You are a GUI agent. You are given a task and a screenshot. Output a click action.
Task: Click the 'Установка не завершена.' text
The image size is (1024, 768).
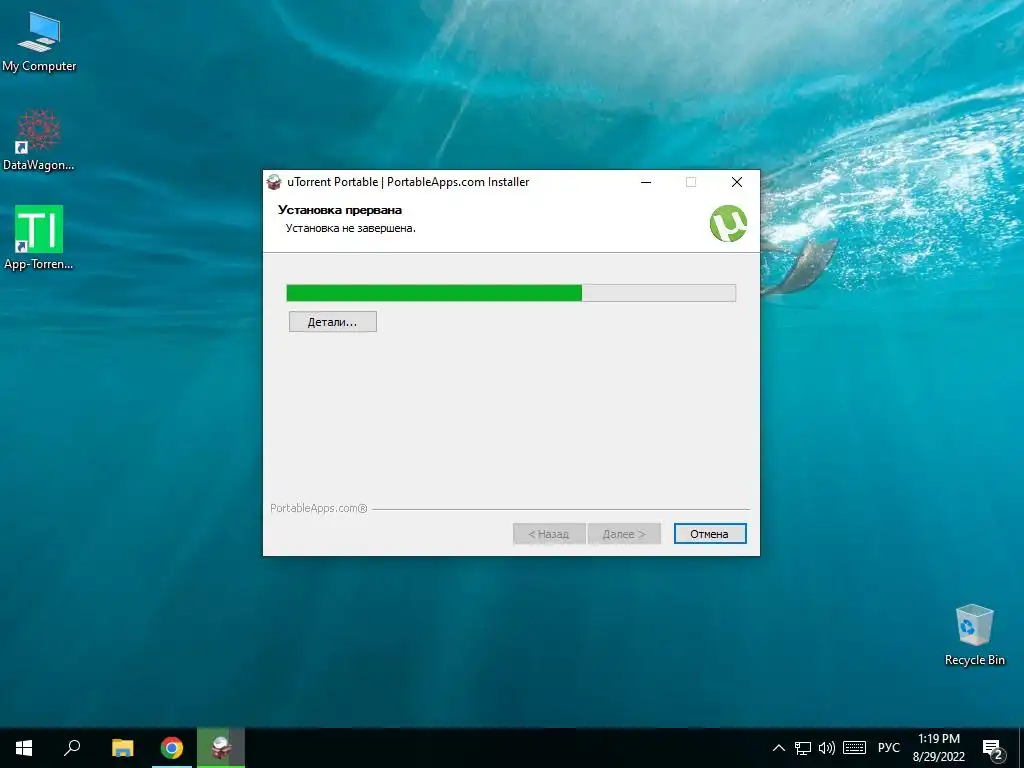pyautogui.click(x=351, y=229)
